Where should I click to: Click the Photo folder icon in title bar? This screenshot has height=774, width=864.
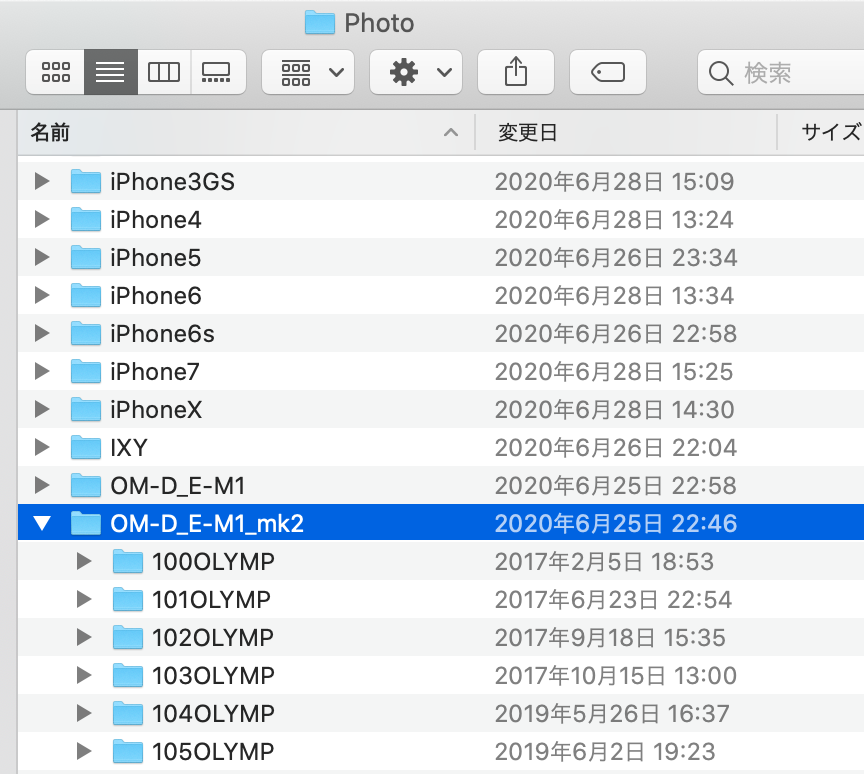[320, 23]
